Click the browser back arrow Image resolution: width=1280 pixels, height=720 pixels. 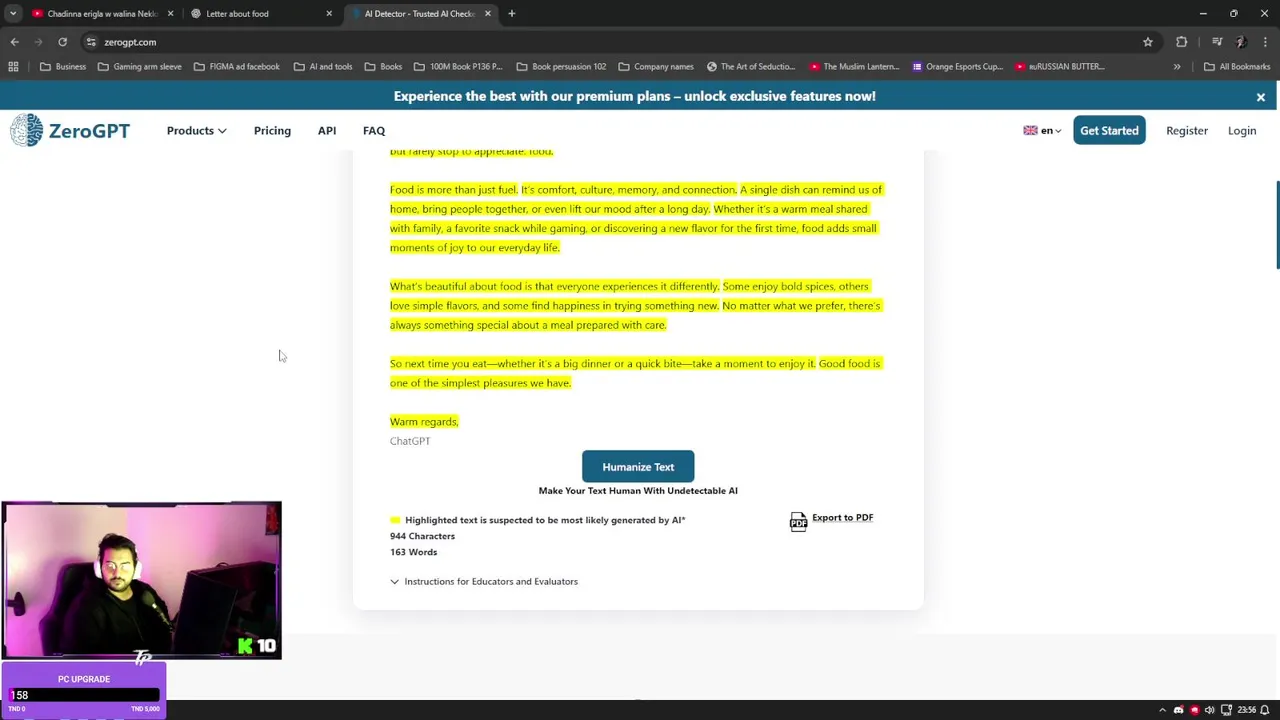coord(14,42)
